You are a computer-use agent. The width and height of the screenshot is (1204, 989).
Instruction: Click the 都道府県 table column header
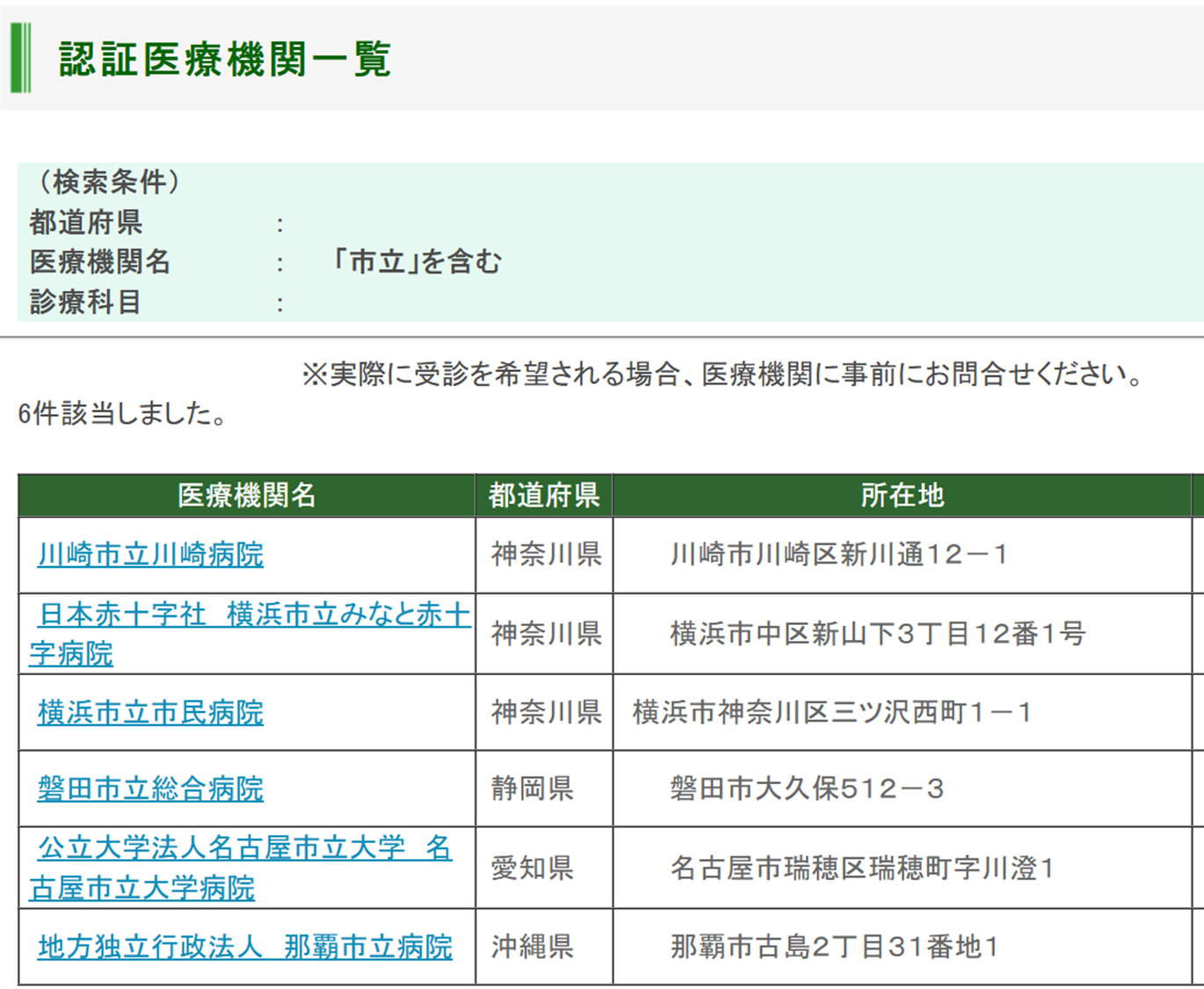[544, 496]
